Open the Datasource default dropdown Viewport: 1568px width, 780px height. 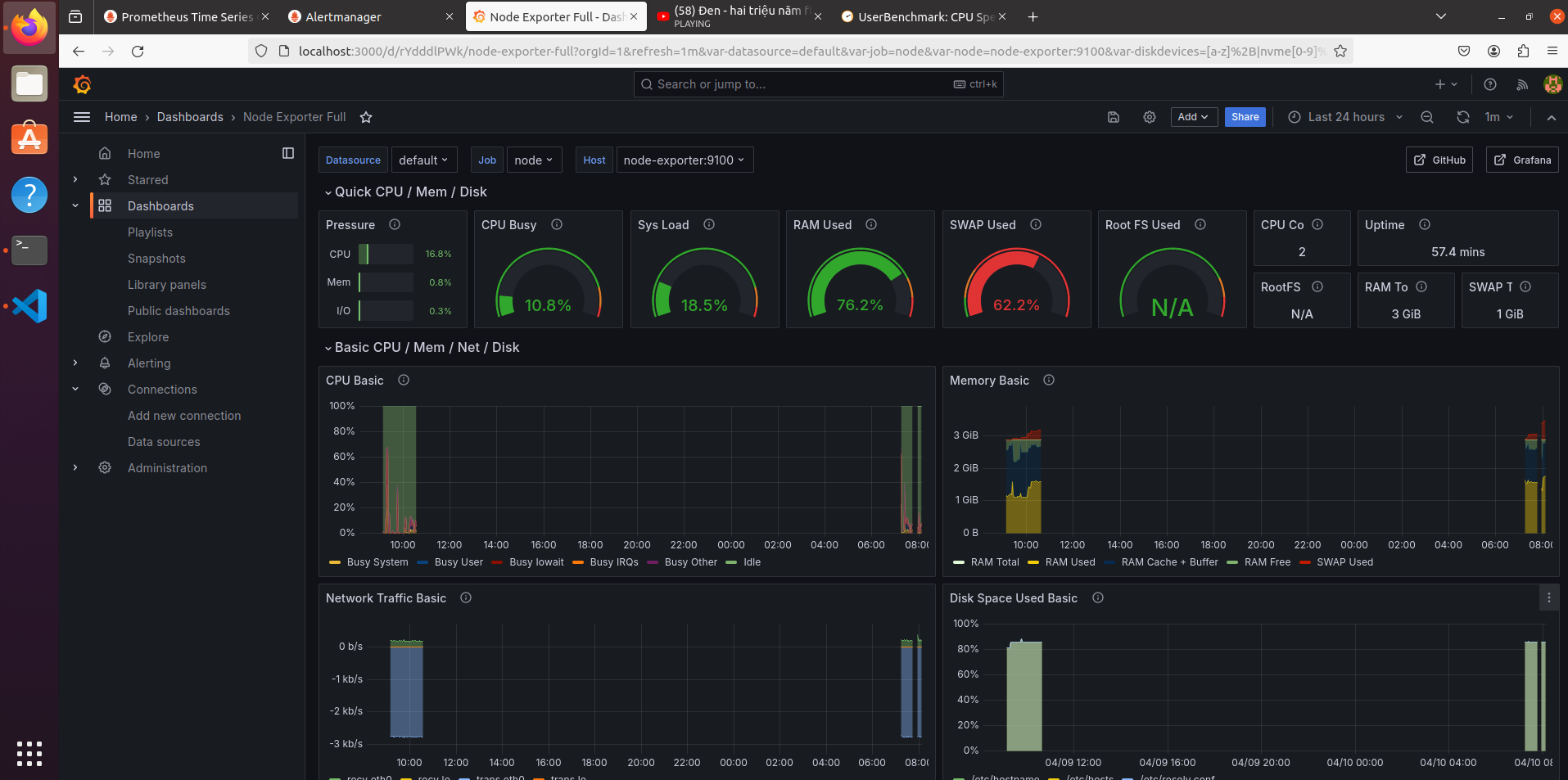click(423, 160)
